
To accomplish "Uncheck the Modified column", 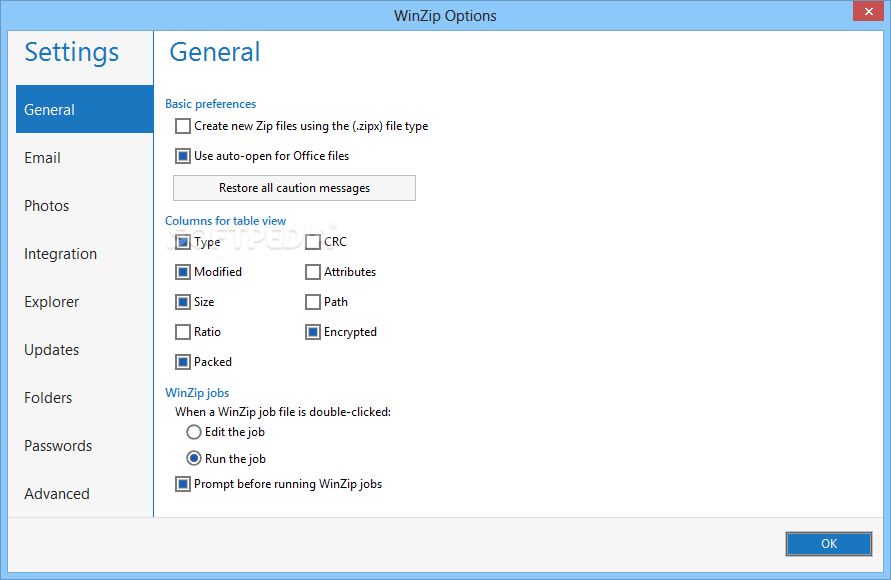I will point(182,272).
